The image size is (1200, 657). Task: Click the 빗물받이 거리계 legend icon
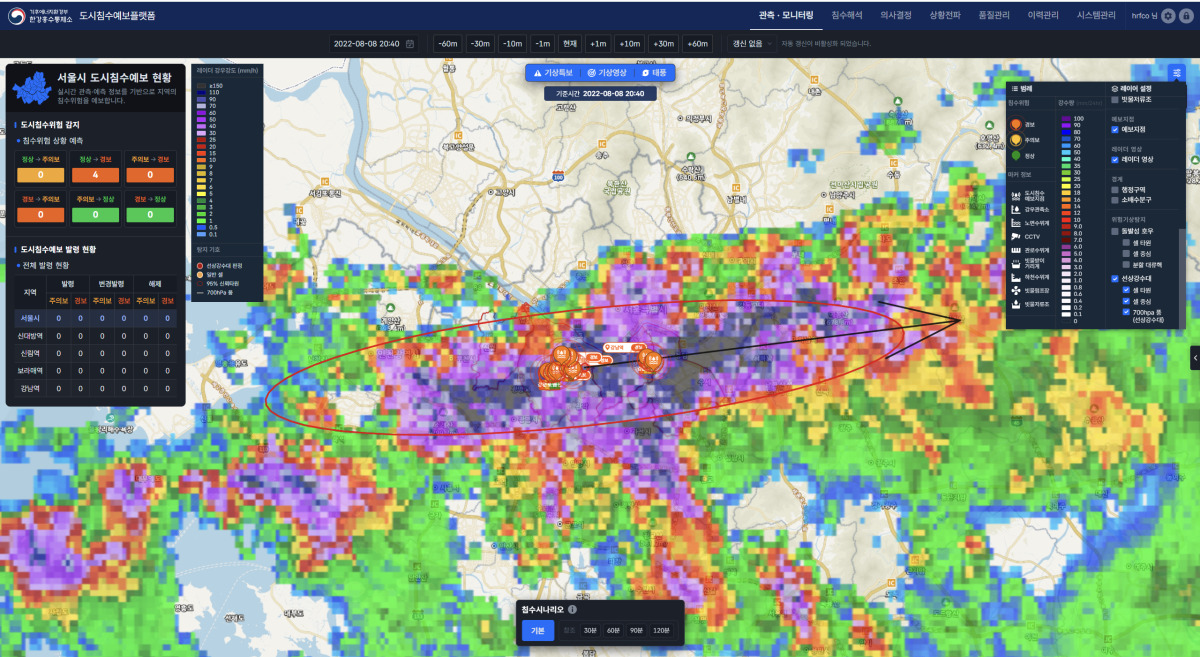[x=1016, y=263]
